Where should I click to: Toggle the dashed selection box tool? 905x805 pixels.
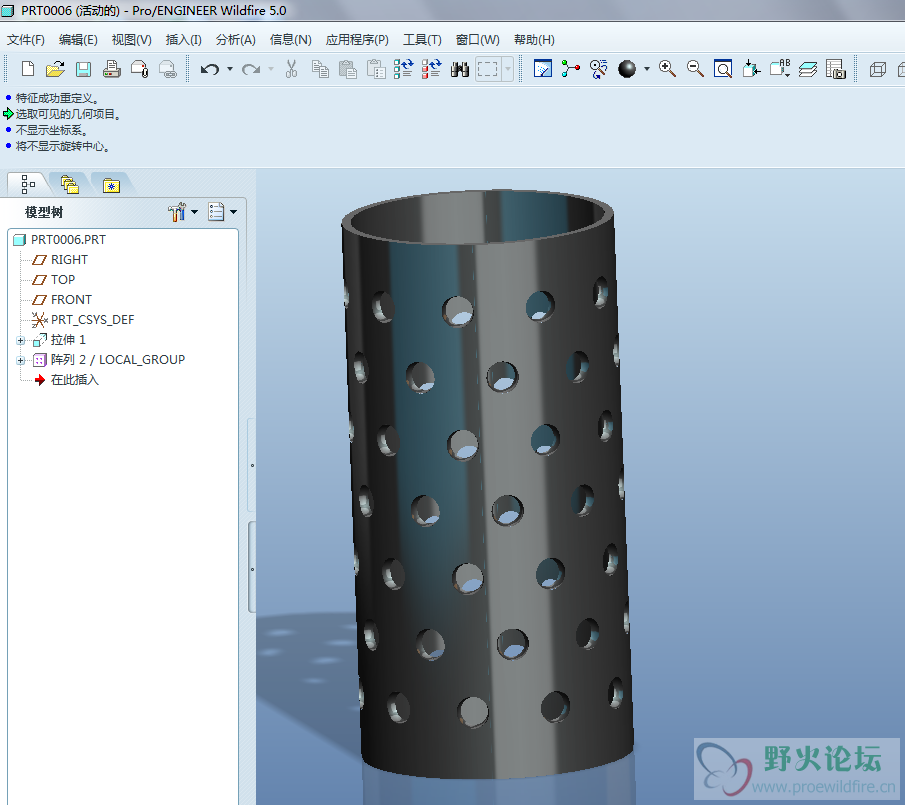click(x=488, y=69)
